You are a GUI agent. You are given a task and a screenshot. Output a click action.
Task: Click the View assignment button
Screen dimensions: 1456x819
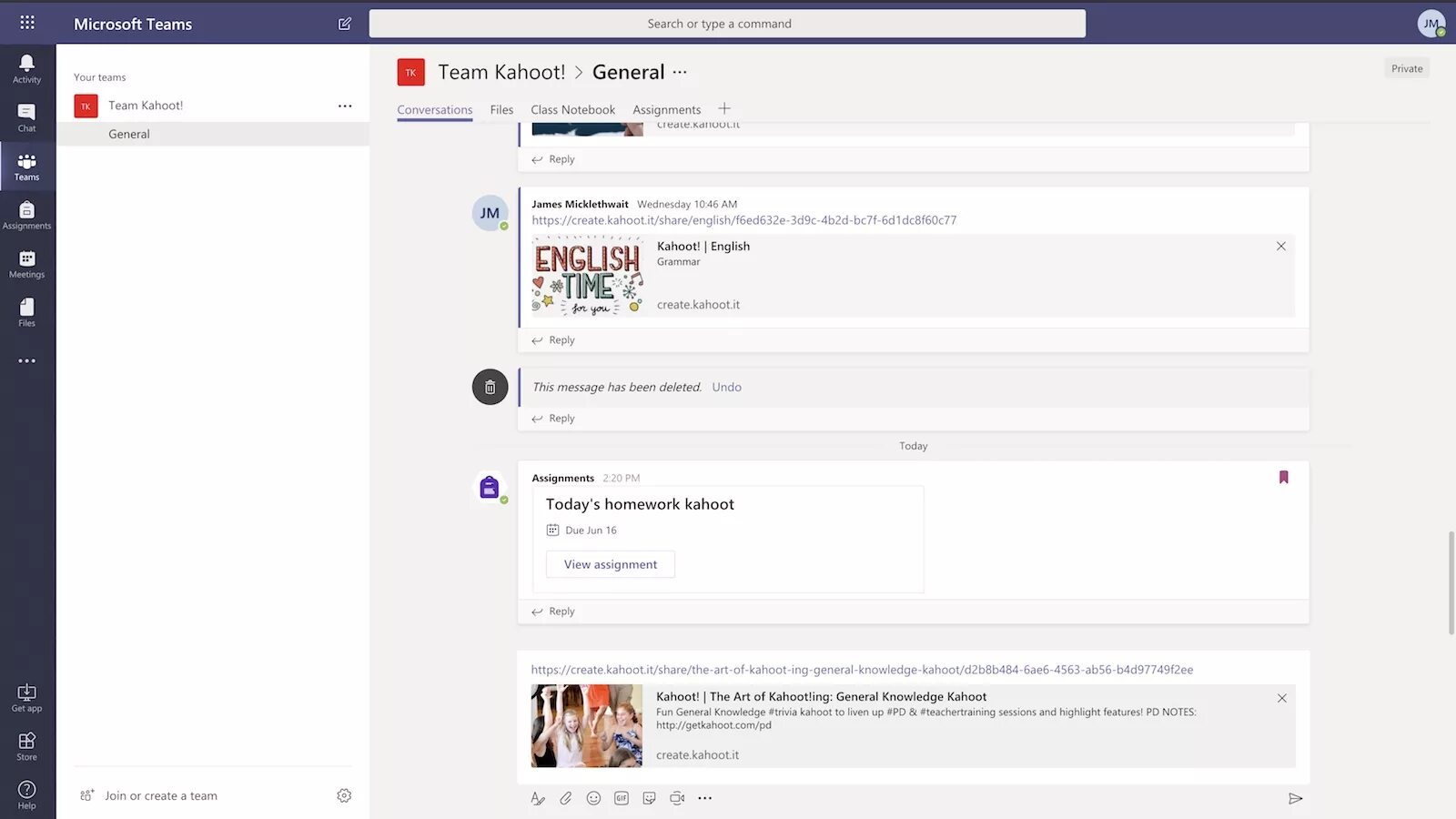(611, 564)
